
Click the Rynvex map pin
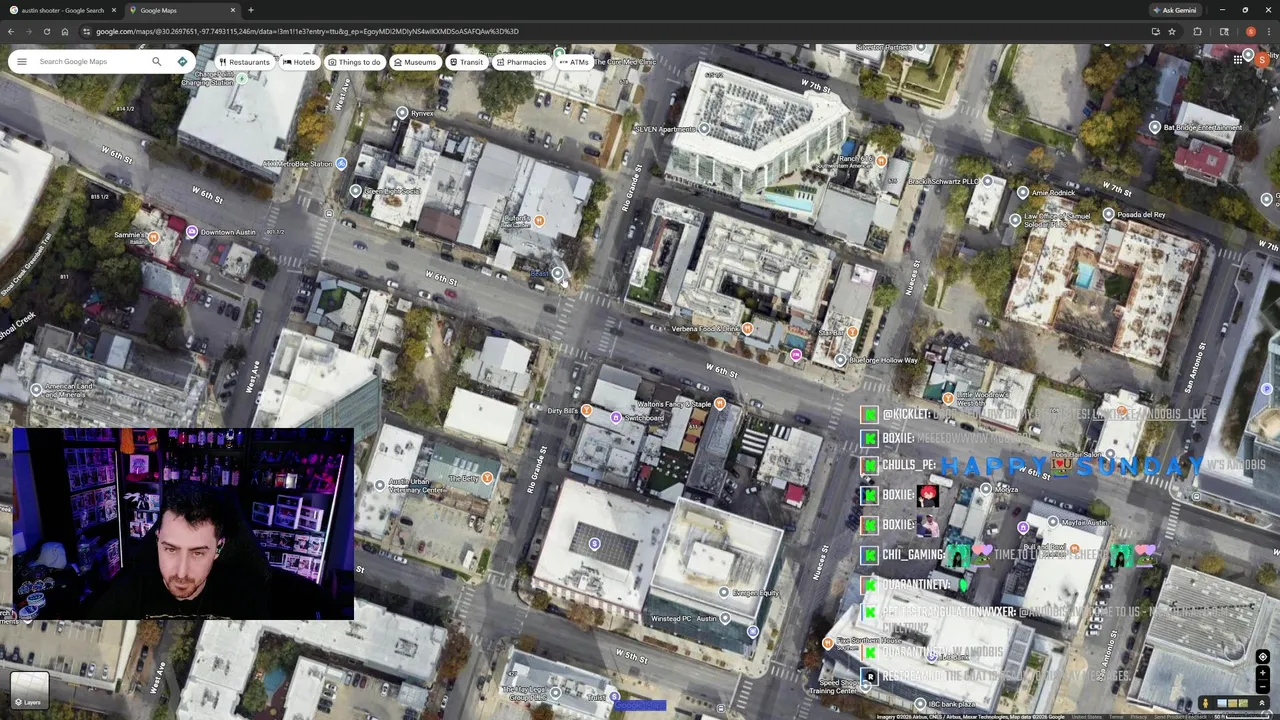tap(402, 113)
